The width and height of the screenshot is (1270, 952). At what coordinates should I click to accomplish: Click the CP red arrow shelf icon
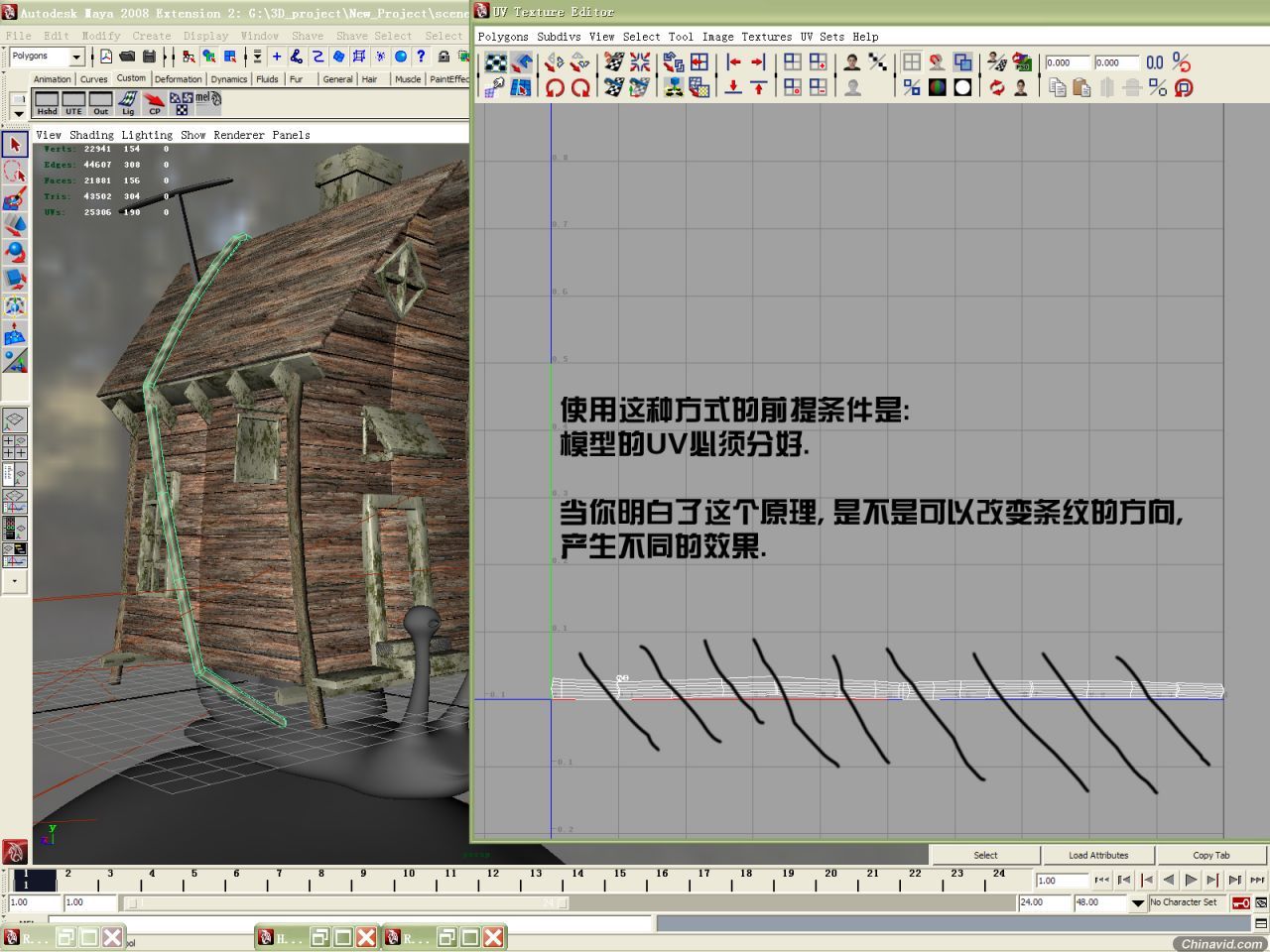click(154, 101)
